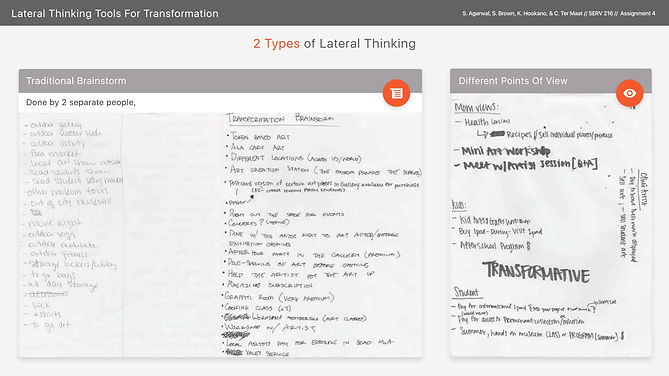Select the 'Different Points Of View' card header
The image size is (669, 376).
coord(550,81)
